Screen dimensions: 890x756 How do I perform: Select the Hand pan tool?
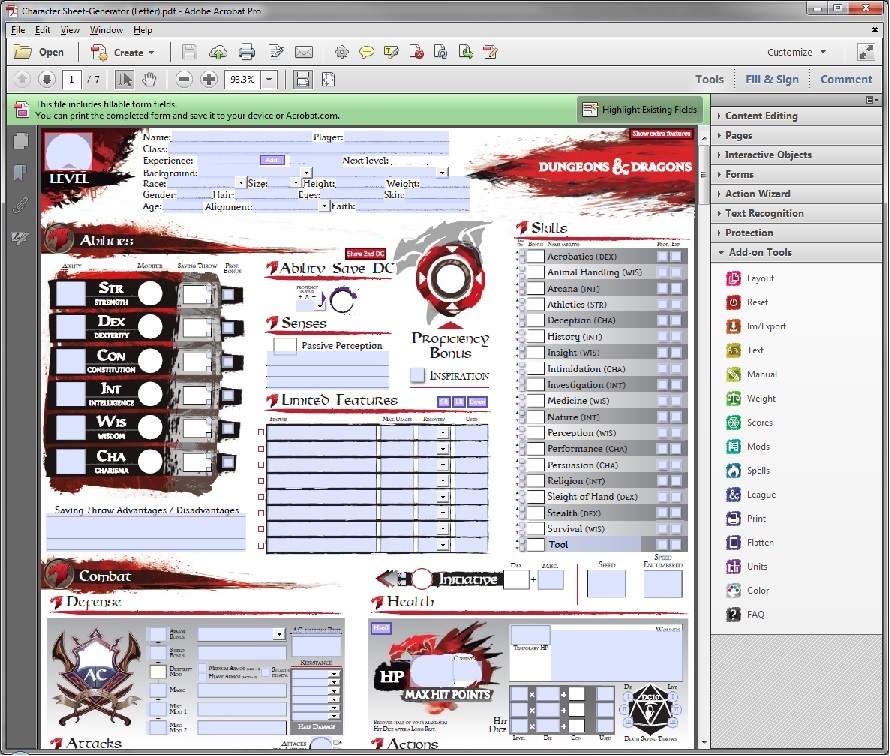pyautogui.click(x=149, y=79)
